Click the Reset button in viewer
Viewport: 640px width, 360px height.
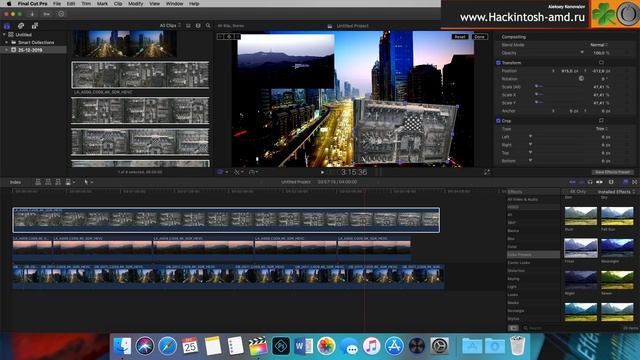click(x=460, y=37)
